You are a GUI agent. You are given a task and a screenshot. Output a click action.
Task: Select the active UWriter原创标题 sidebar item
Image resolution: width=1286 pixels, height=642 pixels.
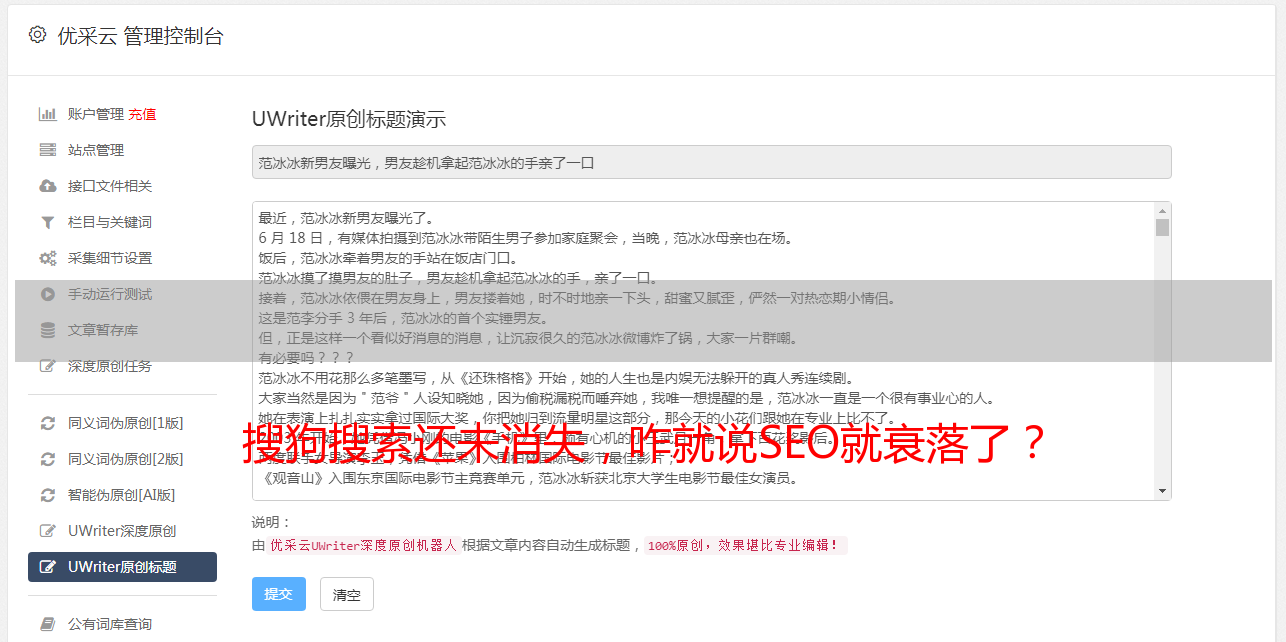tap(122, 567)
